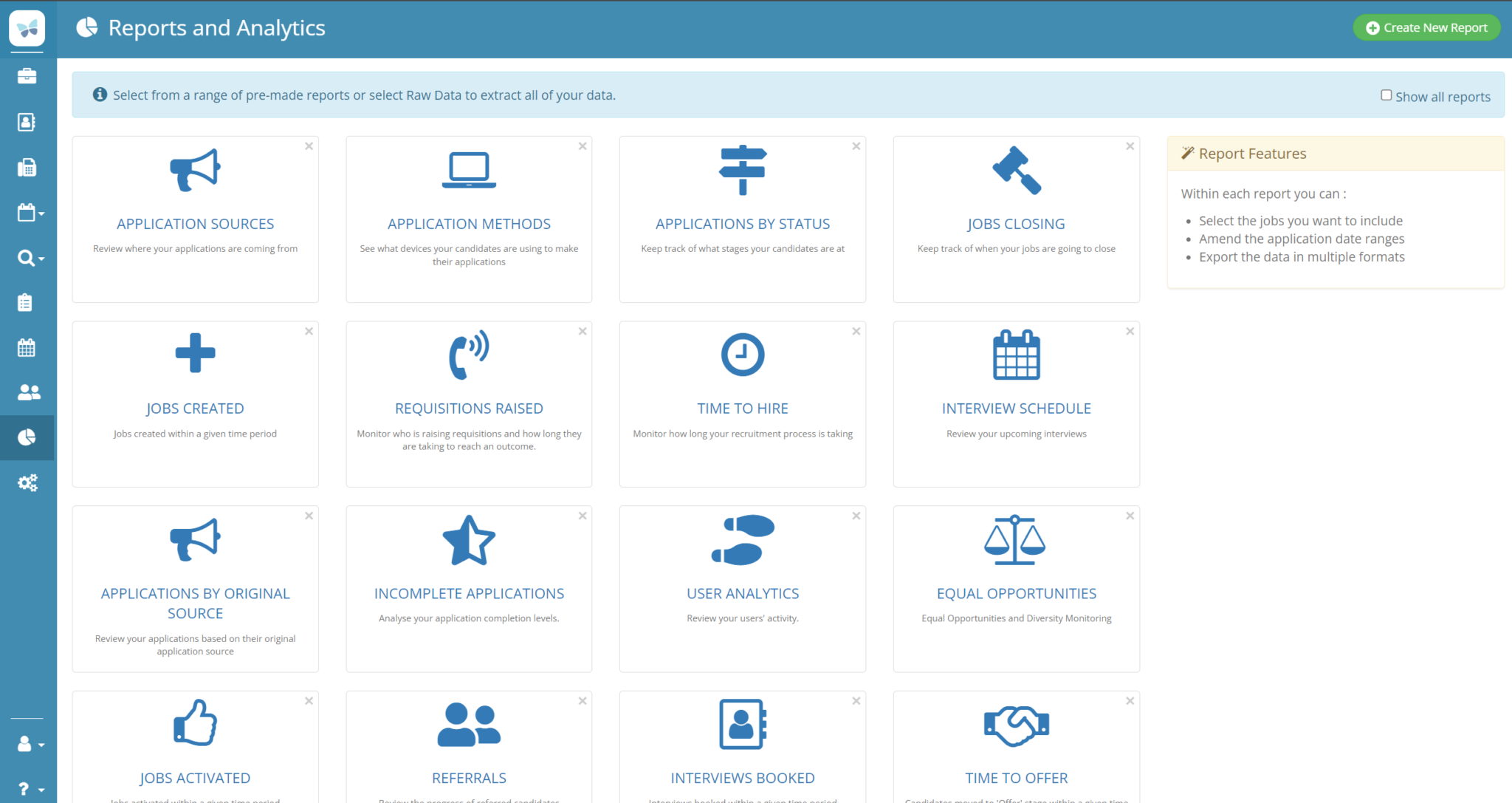Open the Interview Schedule report link

pos(1016,409)
